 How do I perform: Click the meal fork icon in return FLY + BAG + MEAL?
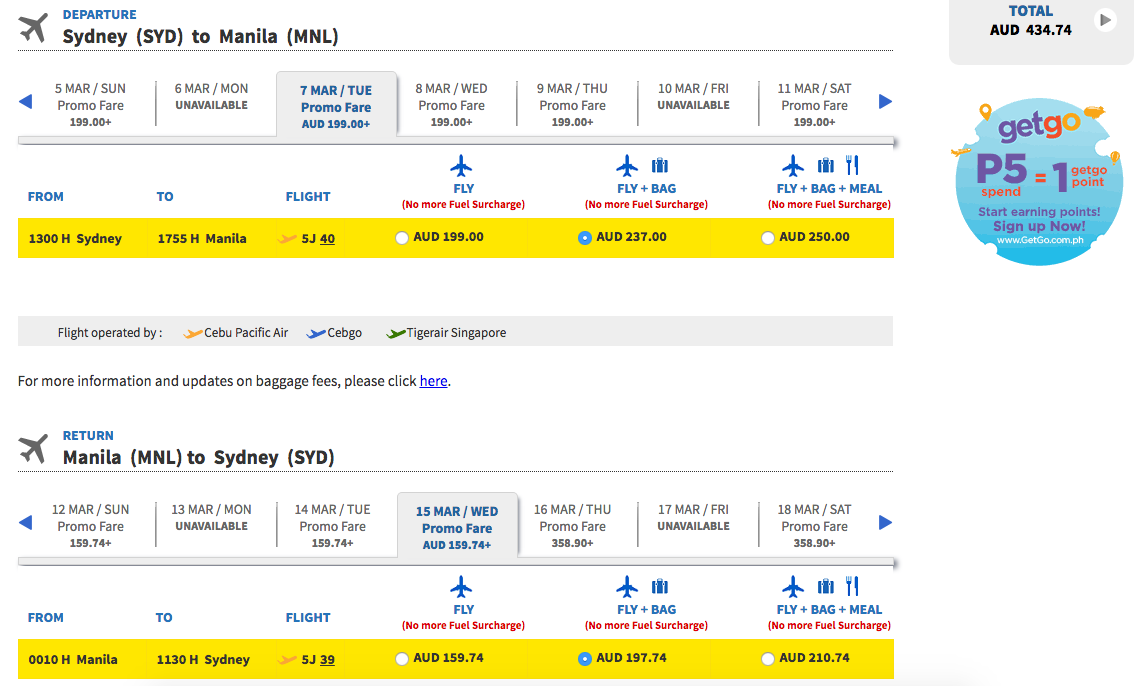[x=852, y=586]
